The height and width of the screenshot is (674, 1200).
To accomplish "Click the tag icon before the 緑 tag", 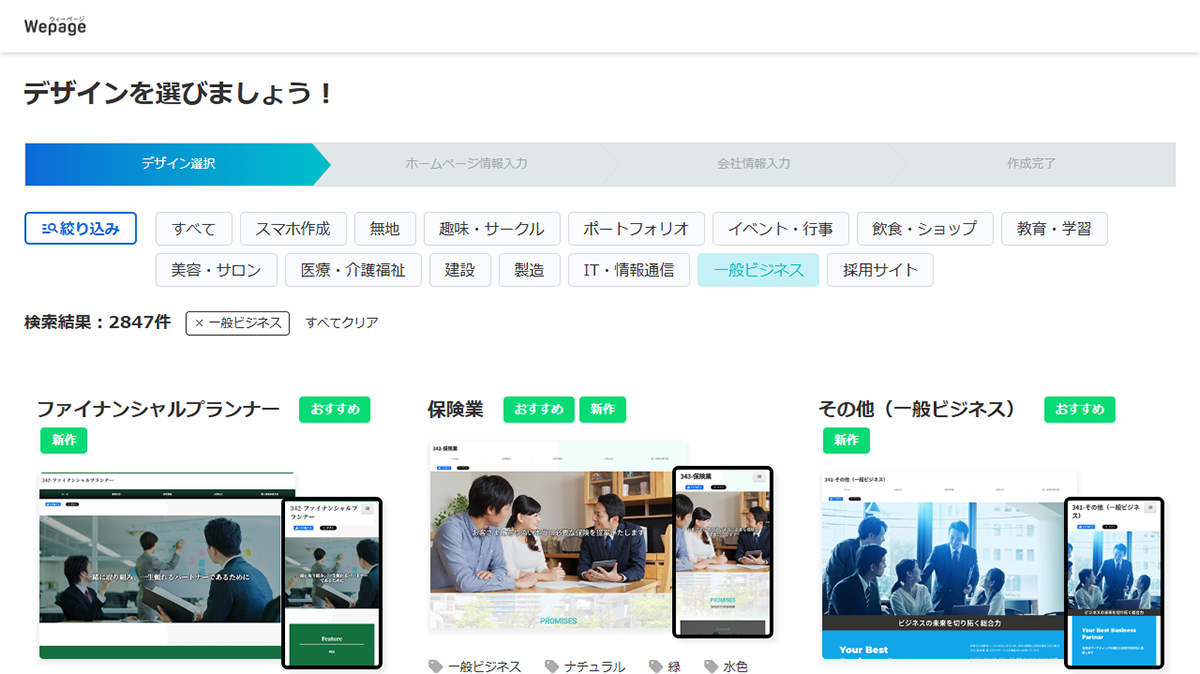I will [658, 664].
